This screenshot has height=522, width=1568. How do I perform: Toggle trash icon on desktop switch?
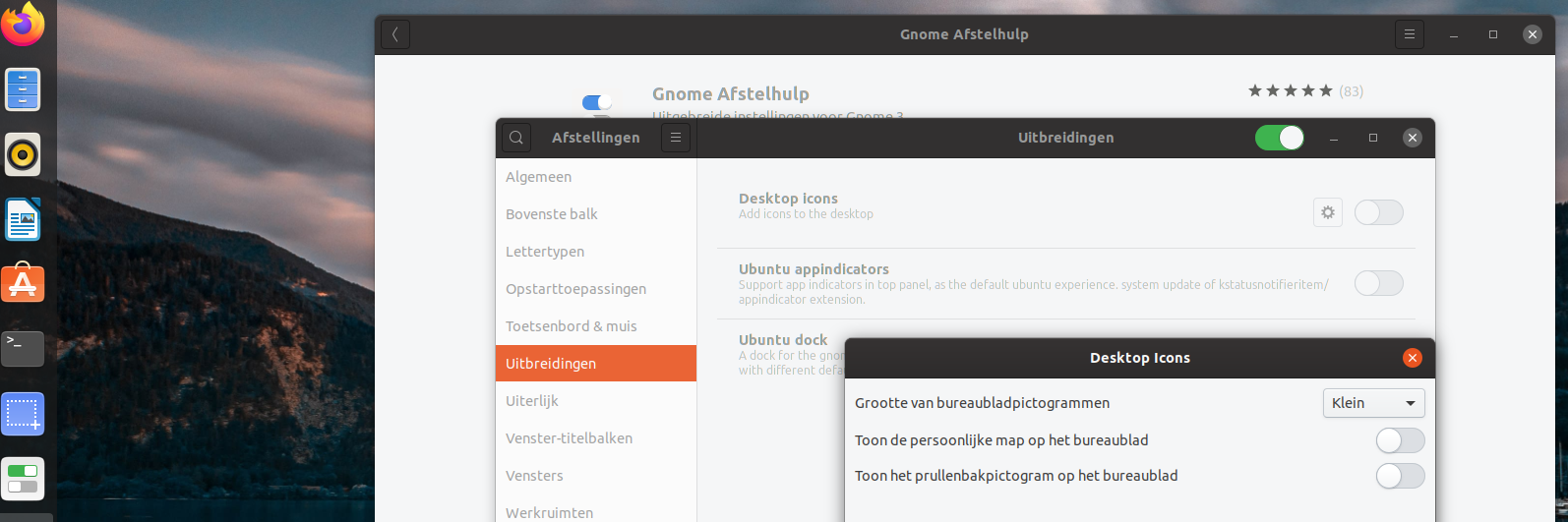coord(1400,476)
